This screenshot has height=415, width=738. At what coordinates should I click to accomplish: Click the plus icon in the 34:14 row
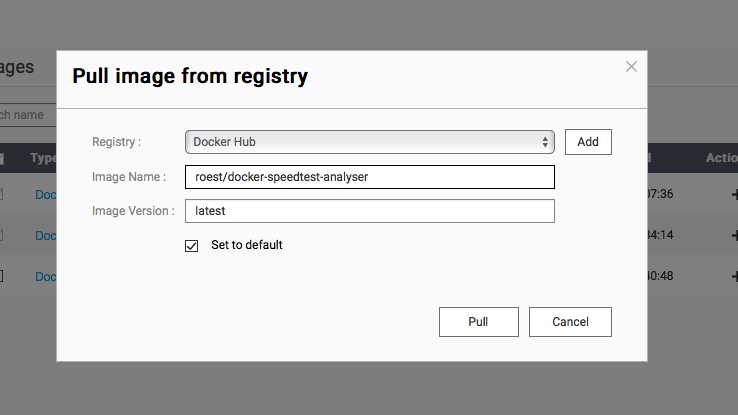click(x=732, y=235)
